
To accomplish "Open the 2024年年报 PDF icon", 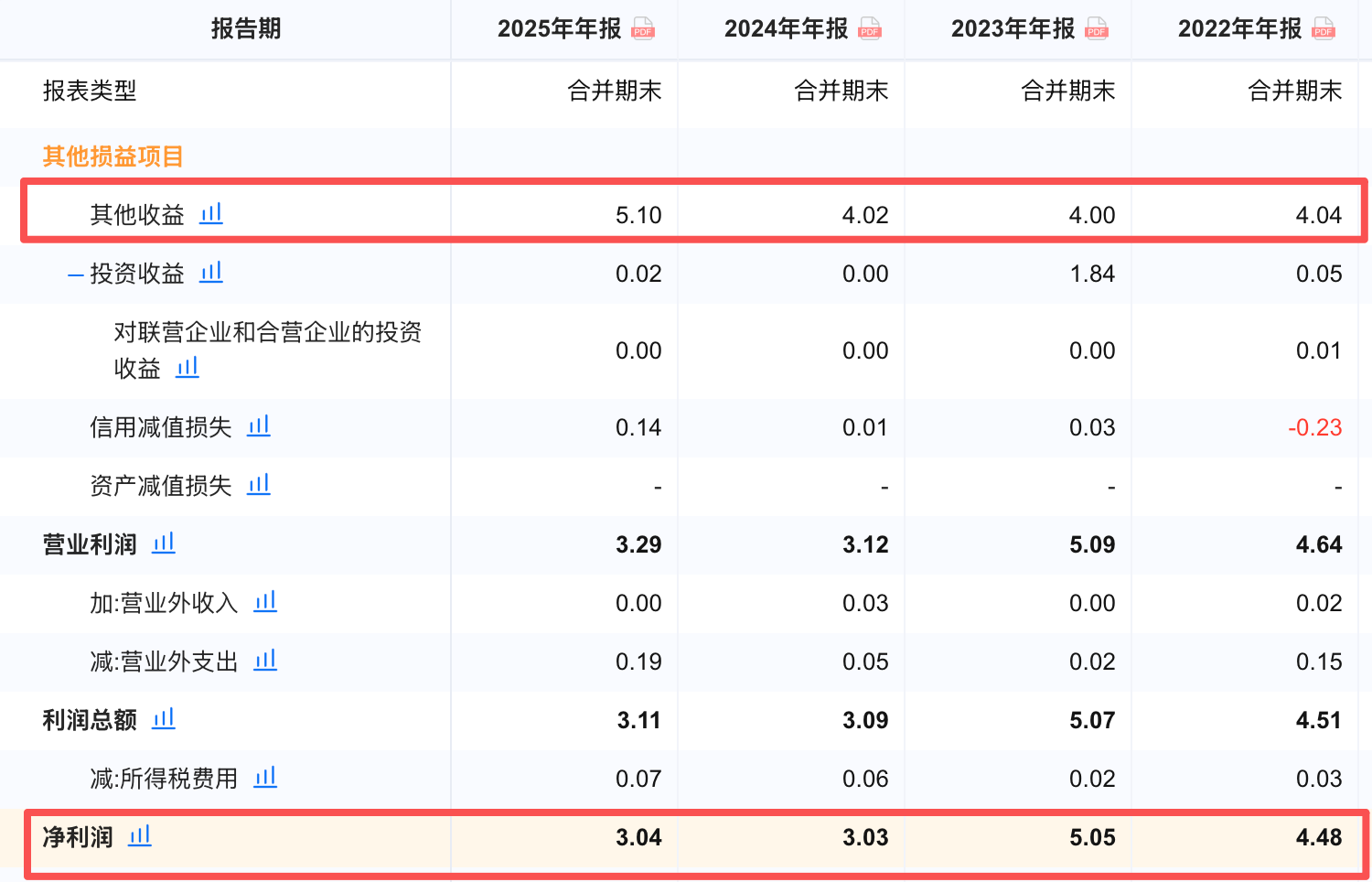I will click(x=870, y=28).
